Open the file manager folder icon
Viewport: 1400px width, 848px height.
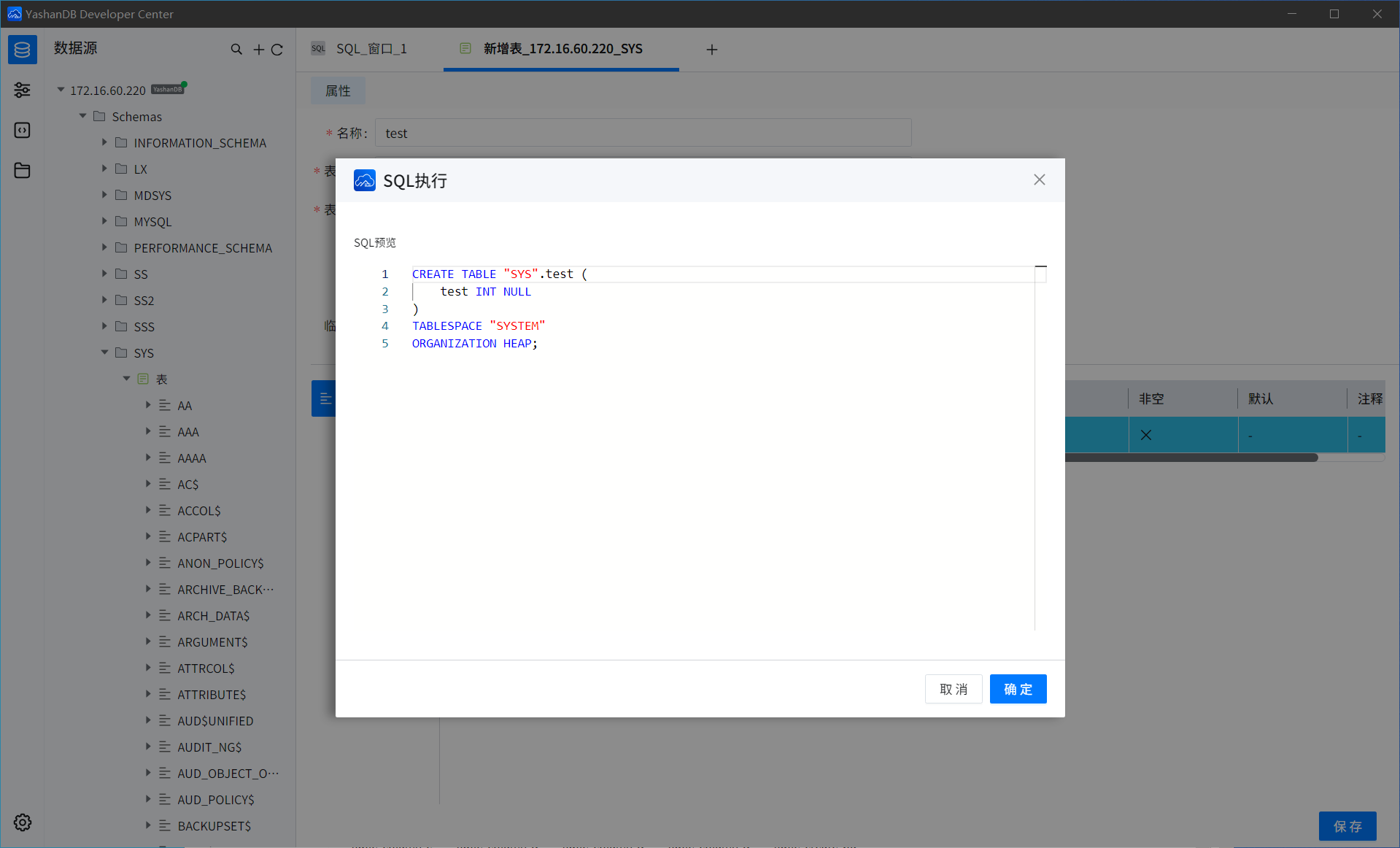click(22, 170)
